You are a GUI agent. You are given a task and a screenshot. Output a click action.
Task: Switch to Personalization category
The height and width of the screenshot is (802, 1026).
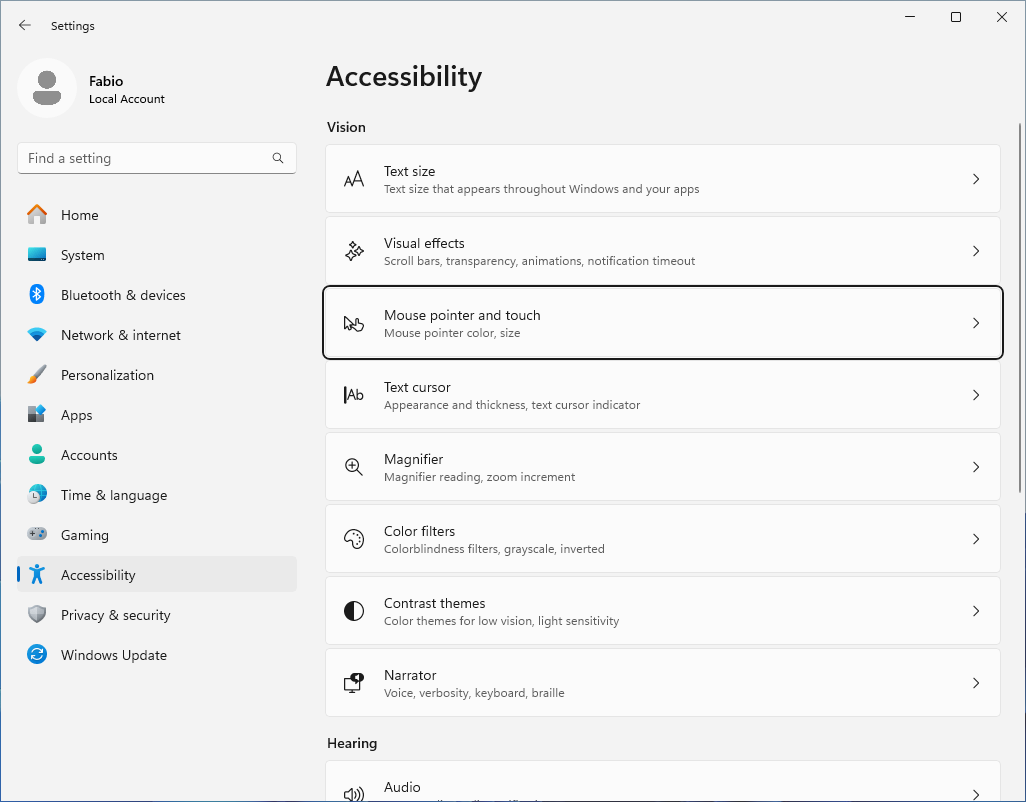(x=157, y=375)
